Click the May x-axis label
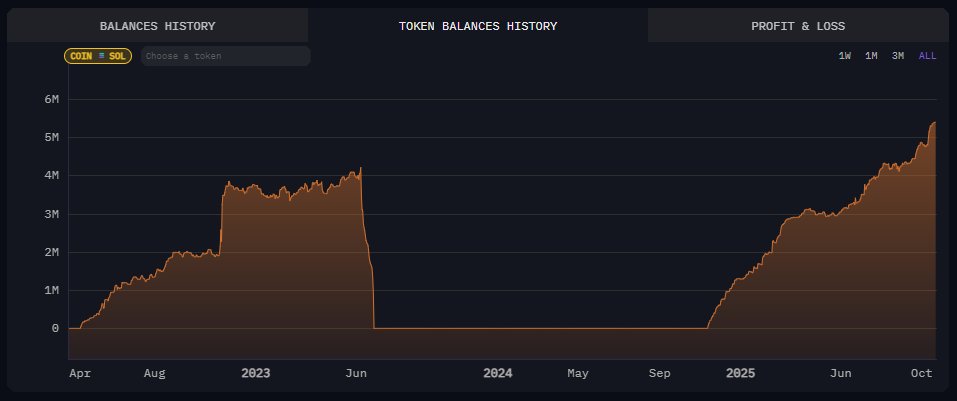Image resolution: width=957 pixels, height=401 pixels. coord(577,374)
